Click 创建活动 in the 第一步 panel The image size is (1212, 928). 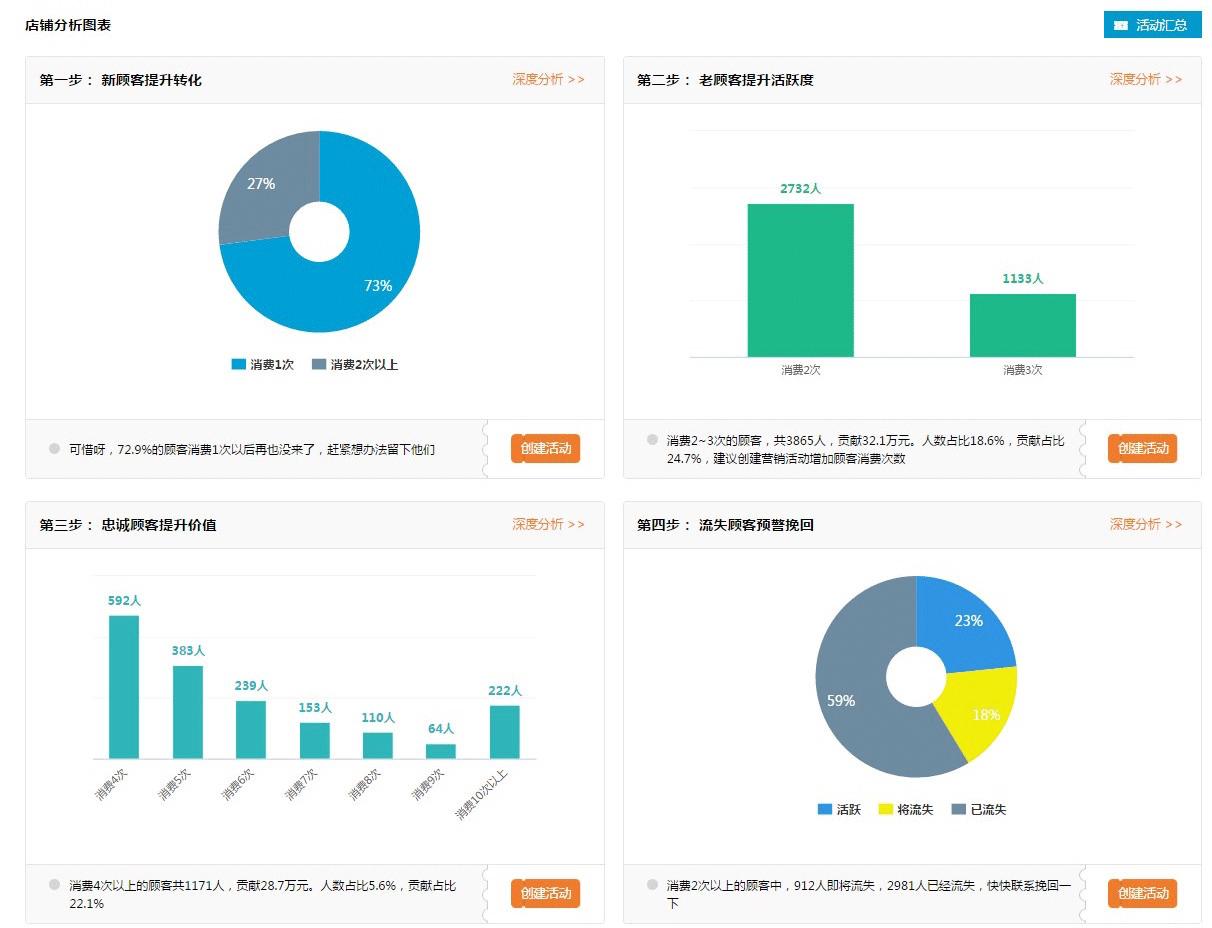tap(545, 449)
